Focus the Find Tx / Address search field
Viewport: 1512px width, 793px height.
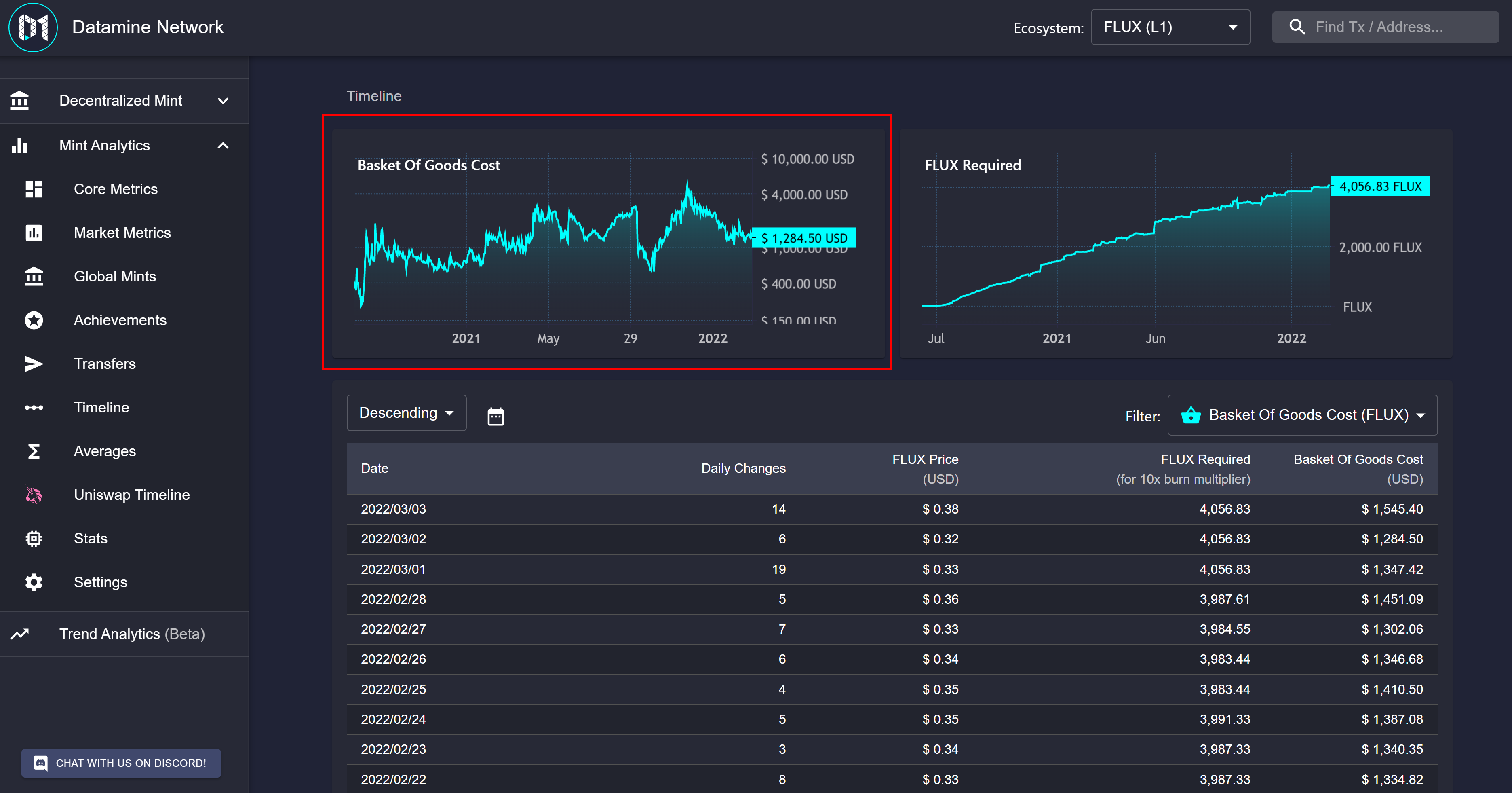pos(1385,27)
